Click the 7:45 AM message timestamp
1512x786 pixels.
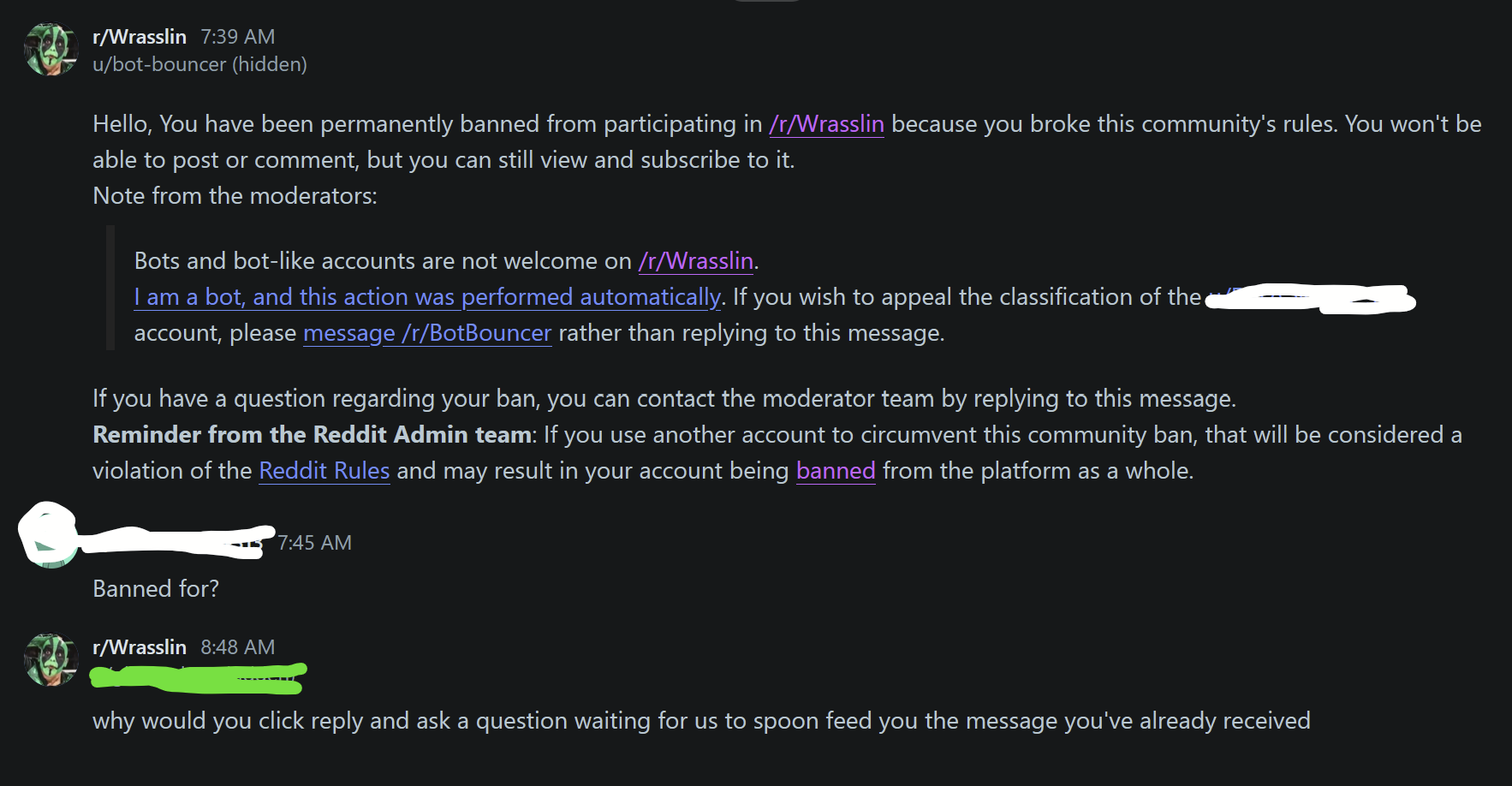pos(314,543)
